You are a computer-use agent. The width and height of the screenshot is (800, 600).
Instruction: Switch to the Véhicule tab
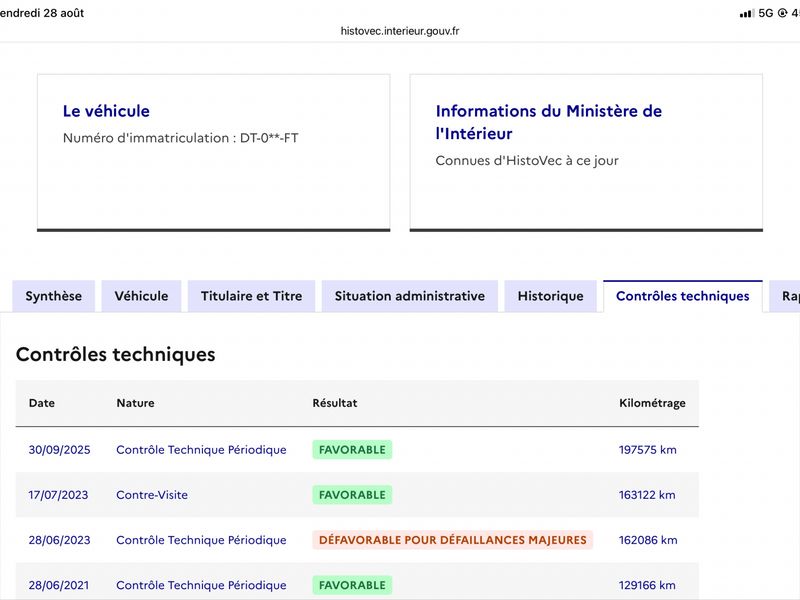(x=141, y=296)
